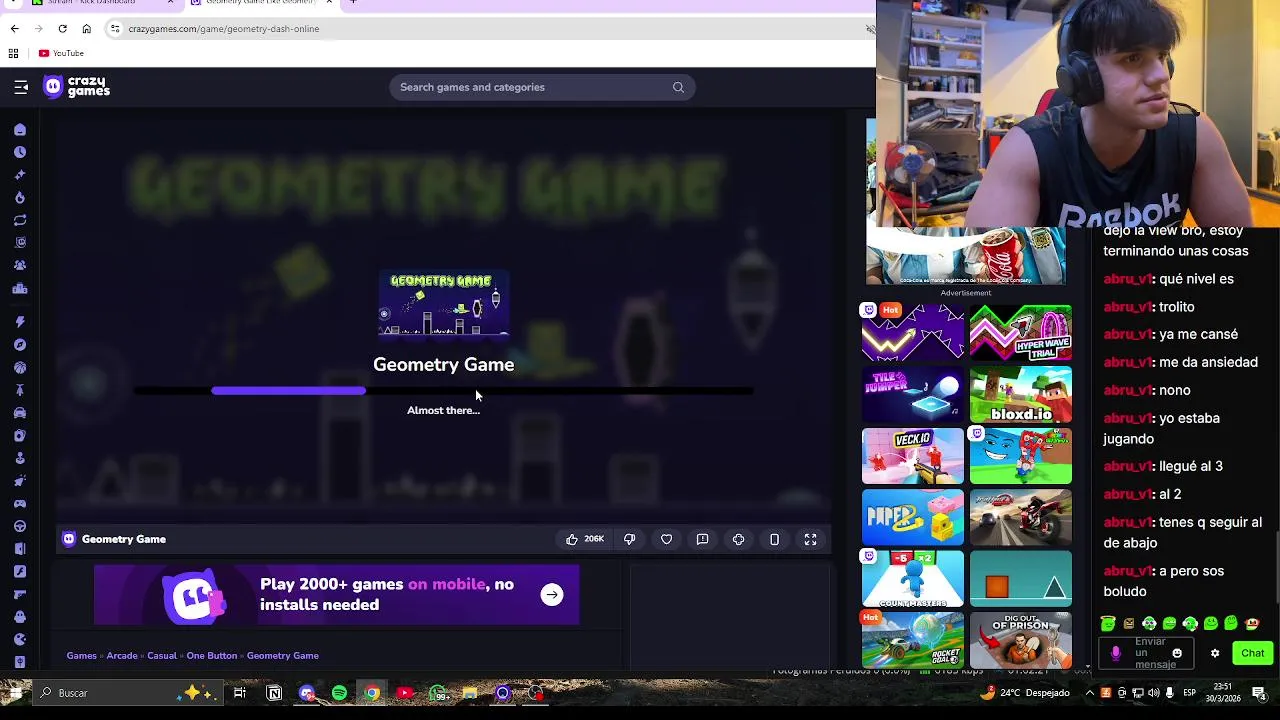1280x720 pixels.
Task: Open the Arcade breadcrumb link
Action: [122, 656]
